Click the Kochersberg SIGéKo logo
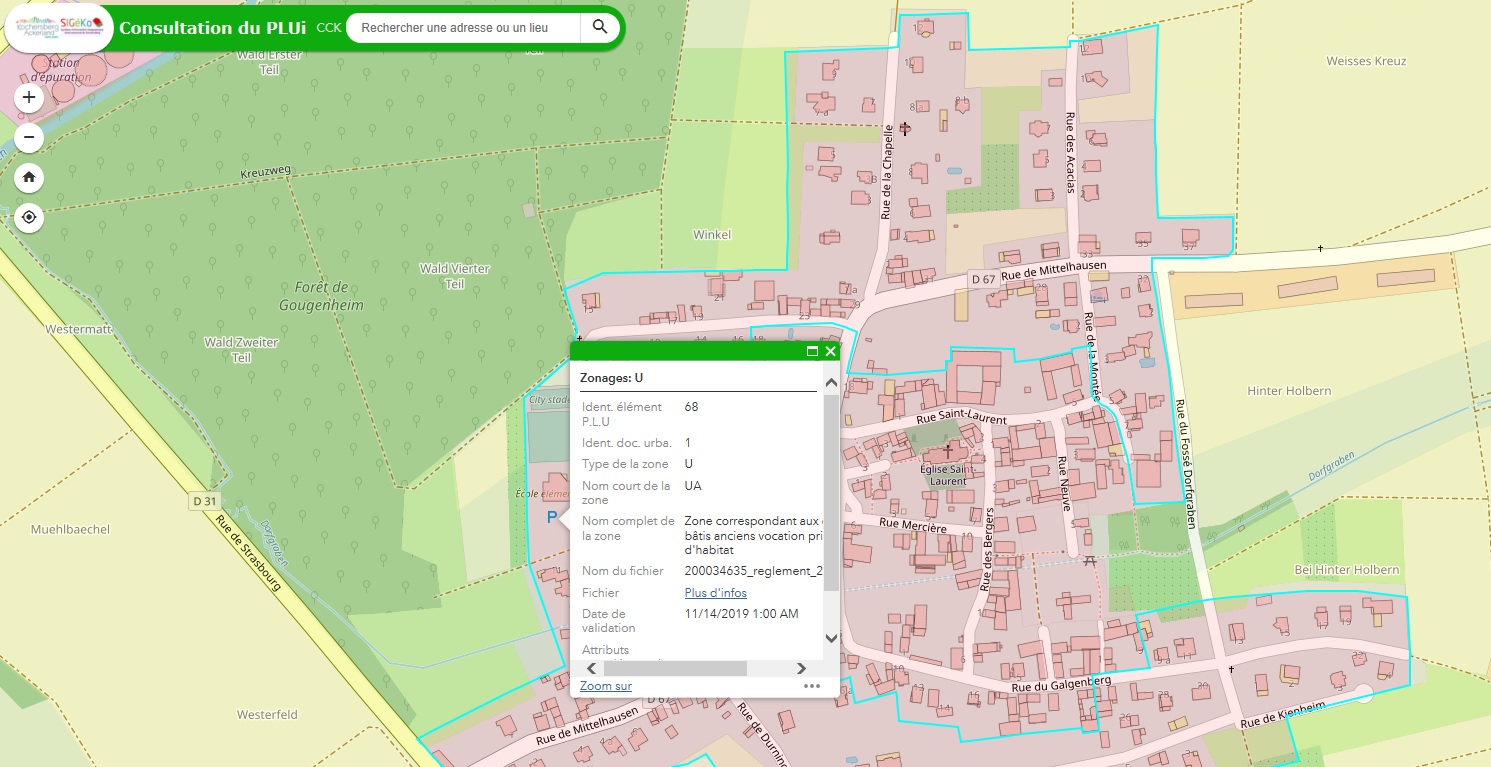The height and width of the screenshot is (767, 1491). pyautogui.click(x=60, y=27)
